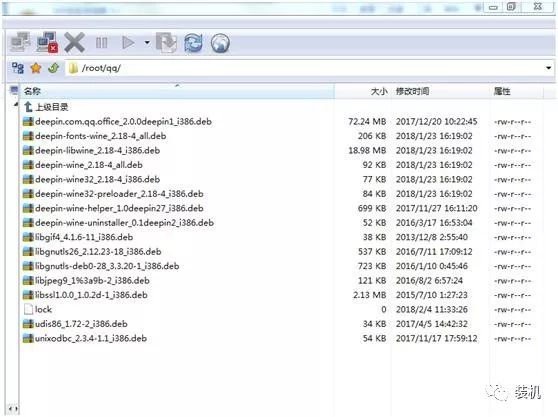Open the dropdown arrow beside the play icon
558x417 pixels.
click(x=147, y=43)
